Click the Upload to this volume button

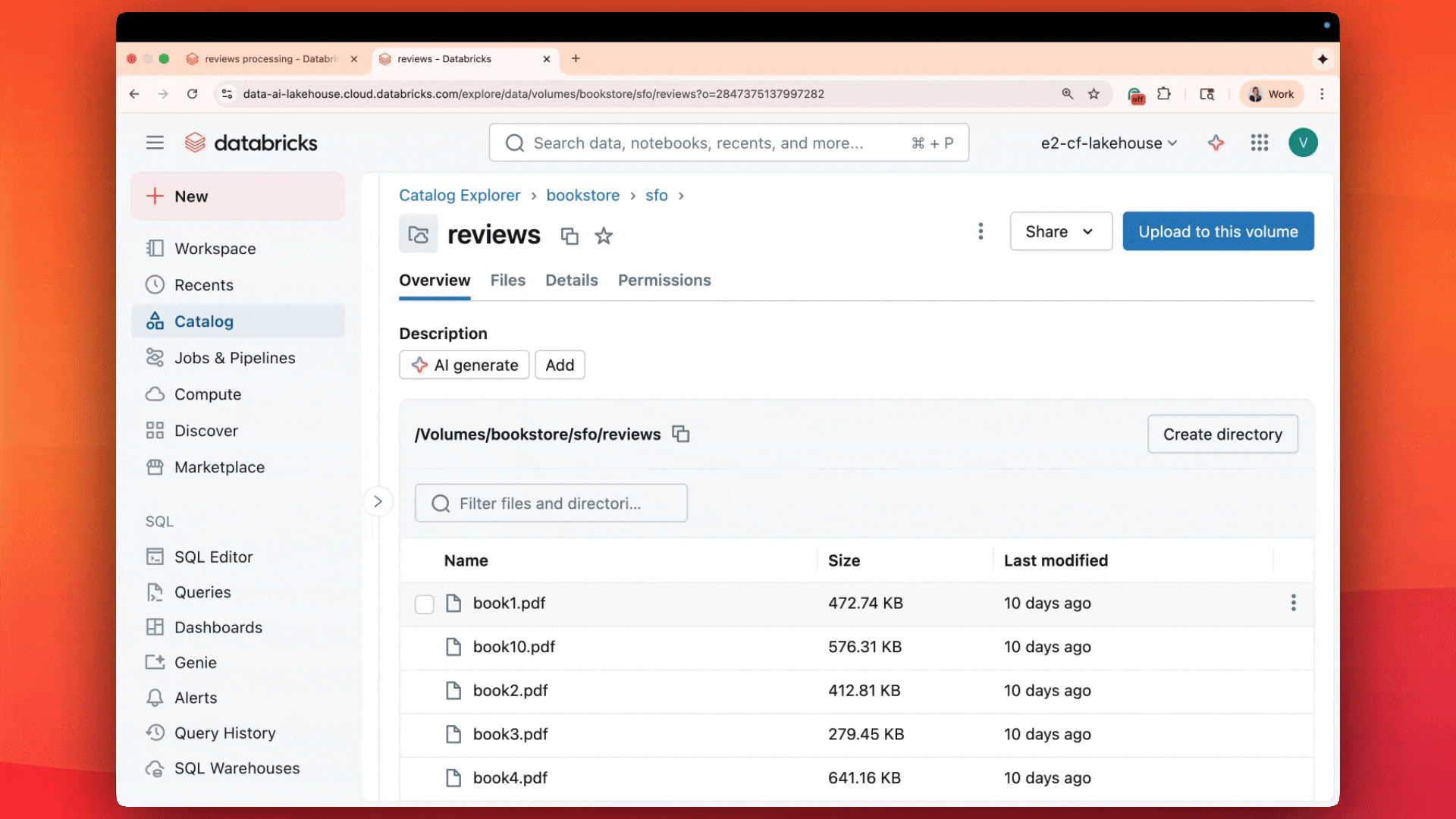[1218, 231]
